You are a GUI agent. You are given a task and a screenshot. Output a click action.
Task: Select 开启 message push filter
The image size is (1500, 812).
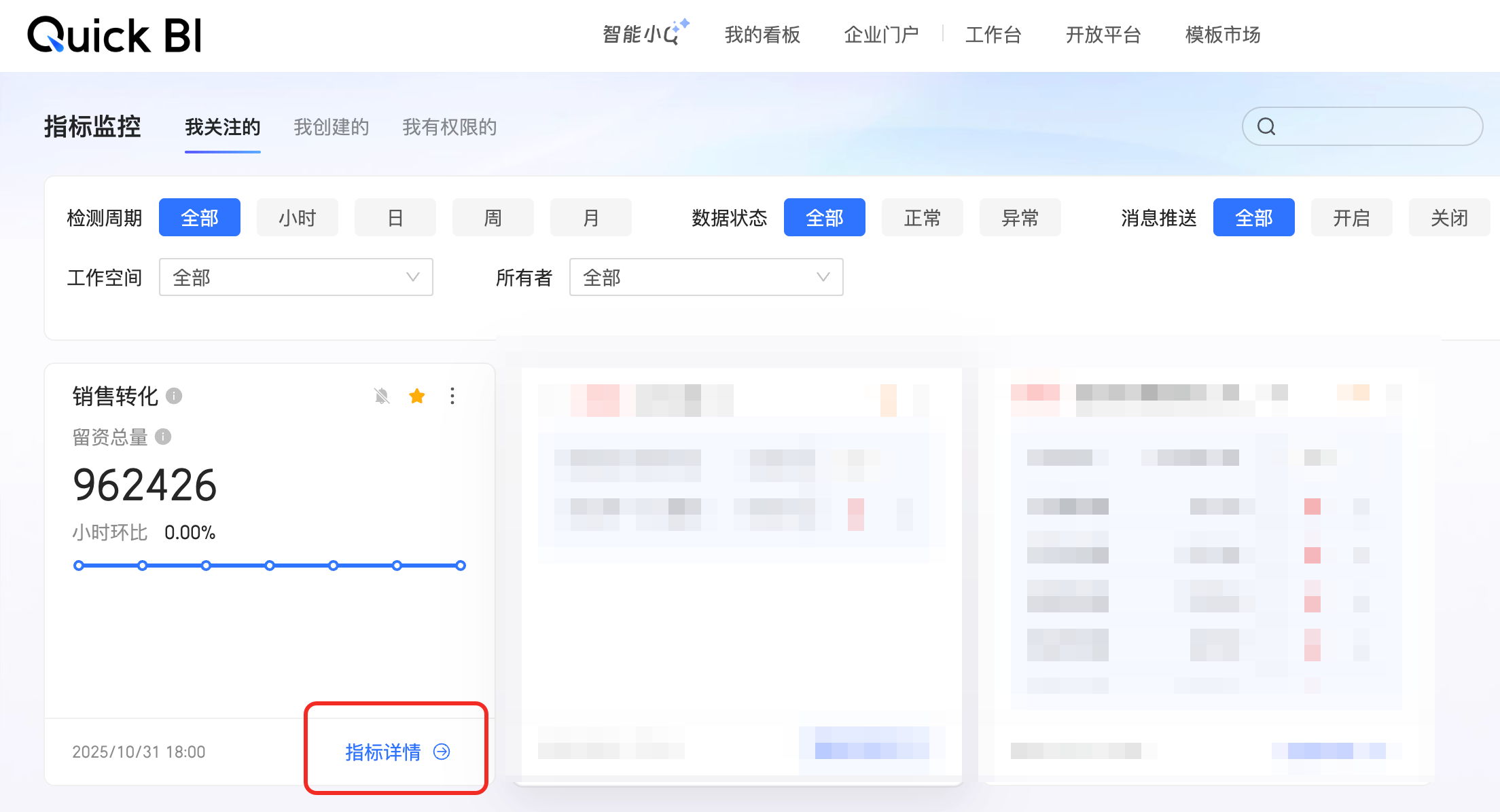pos(1351,218)
